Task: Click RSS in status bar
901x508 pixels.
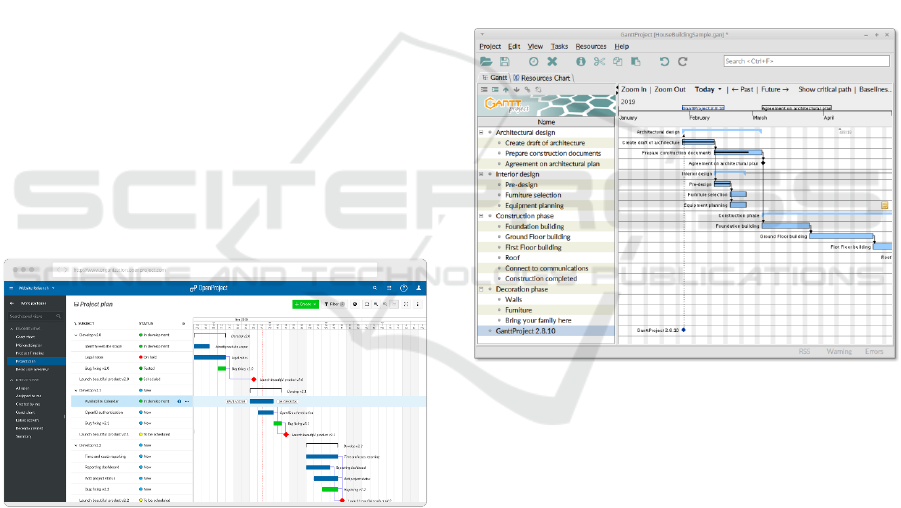Action: pyautogui.click(x=804, y=351)
